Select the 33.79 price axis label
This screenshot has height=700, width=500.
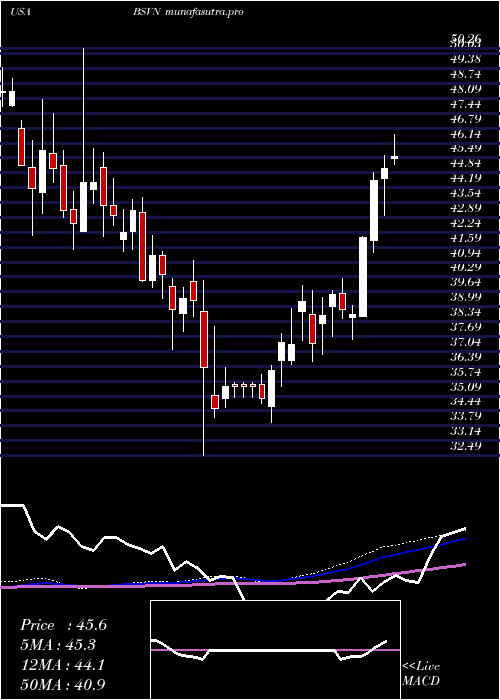(466, 416)
